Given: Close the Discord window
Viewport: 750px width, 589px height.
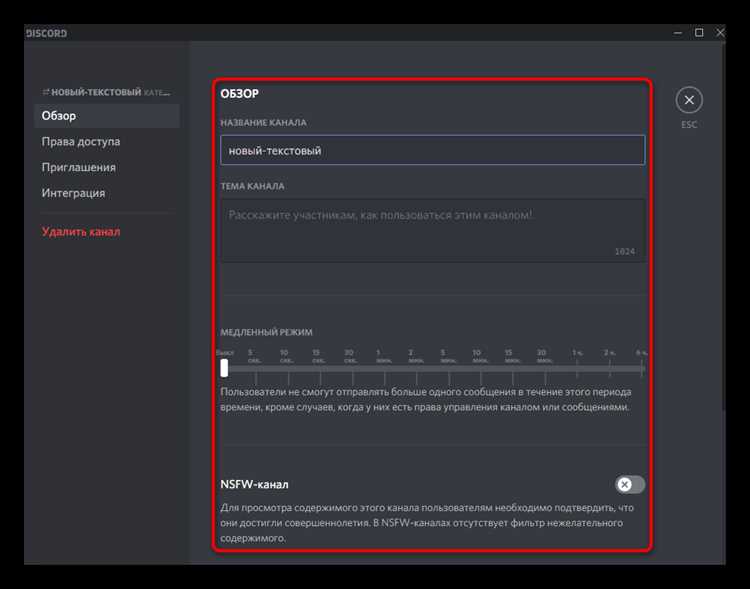Looking at the screenshot, I should (x=720, y=33).
